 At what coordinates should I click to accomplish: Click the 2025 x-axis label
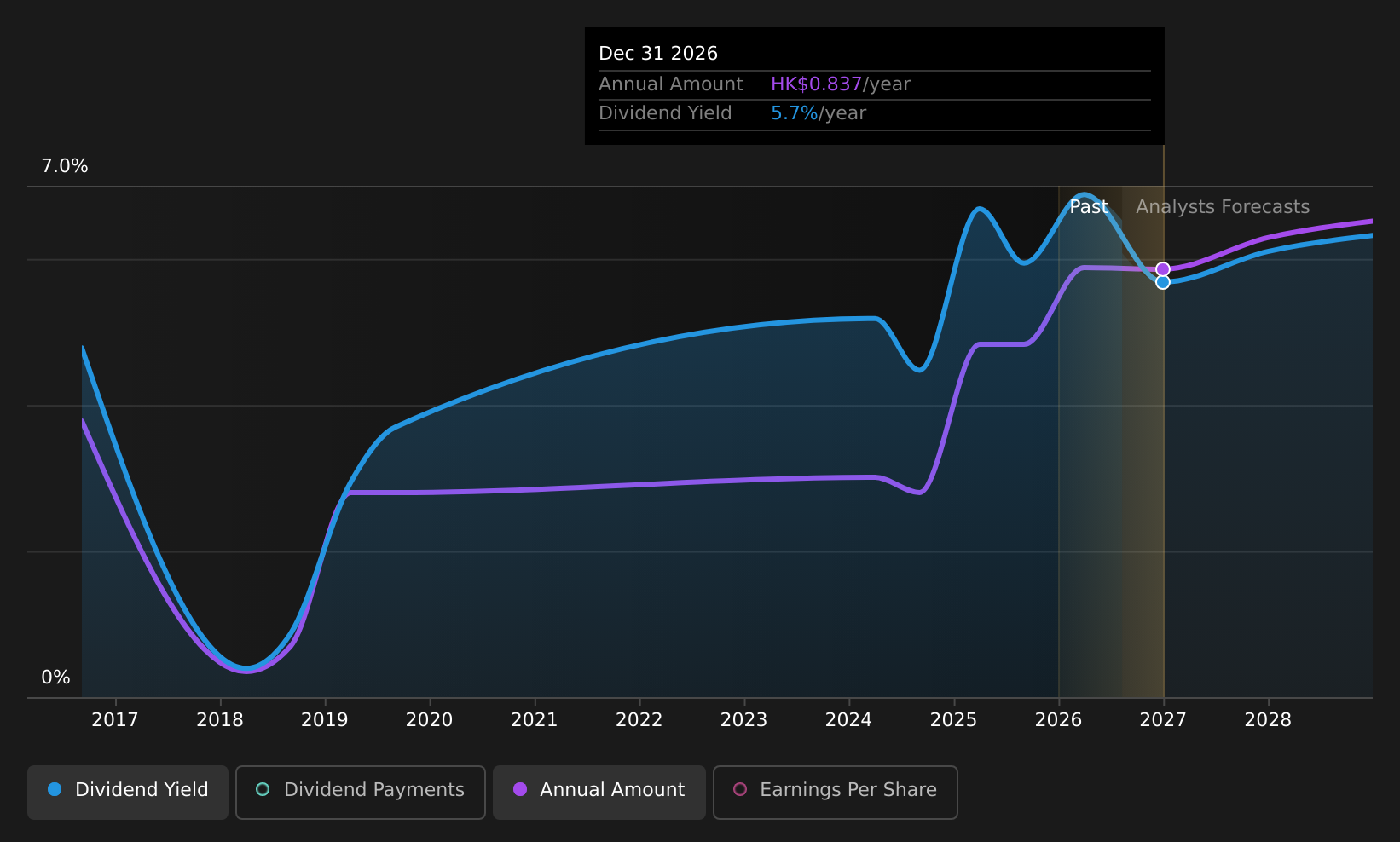coord(954,720)
